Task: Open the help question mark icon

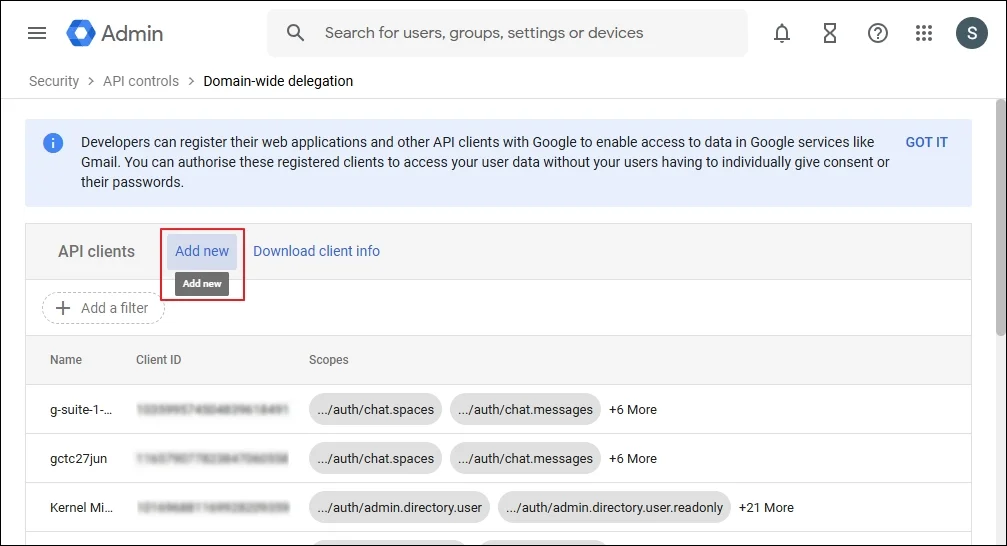Action: 877,33
